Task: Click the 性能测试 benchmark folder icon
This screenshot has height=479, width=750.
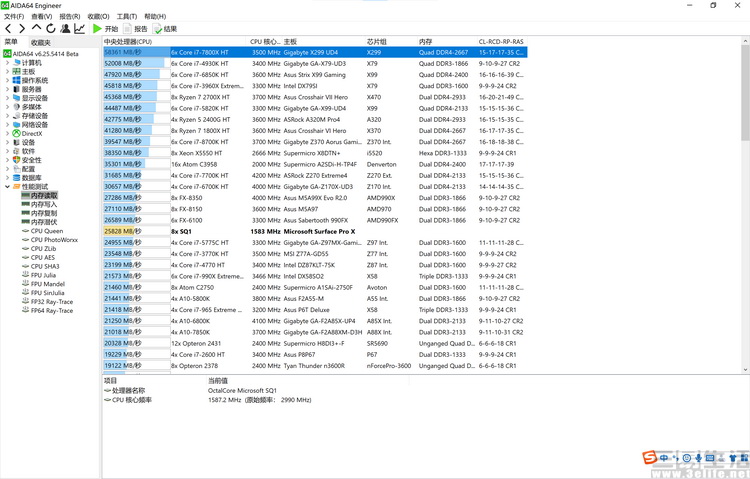Action: [17, 187]
